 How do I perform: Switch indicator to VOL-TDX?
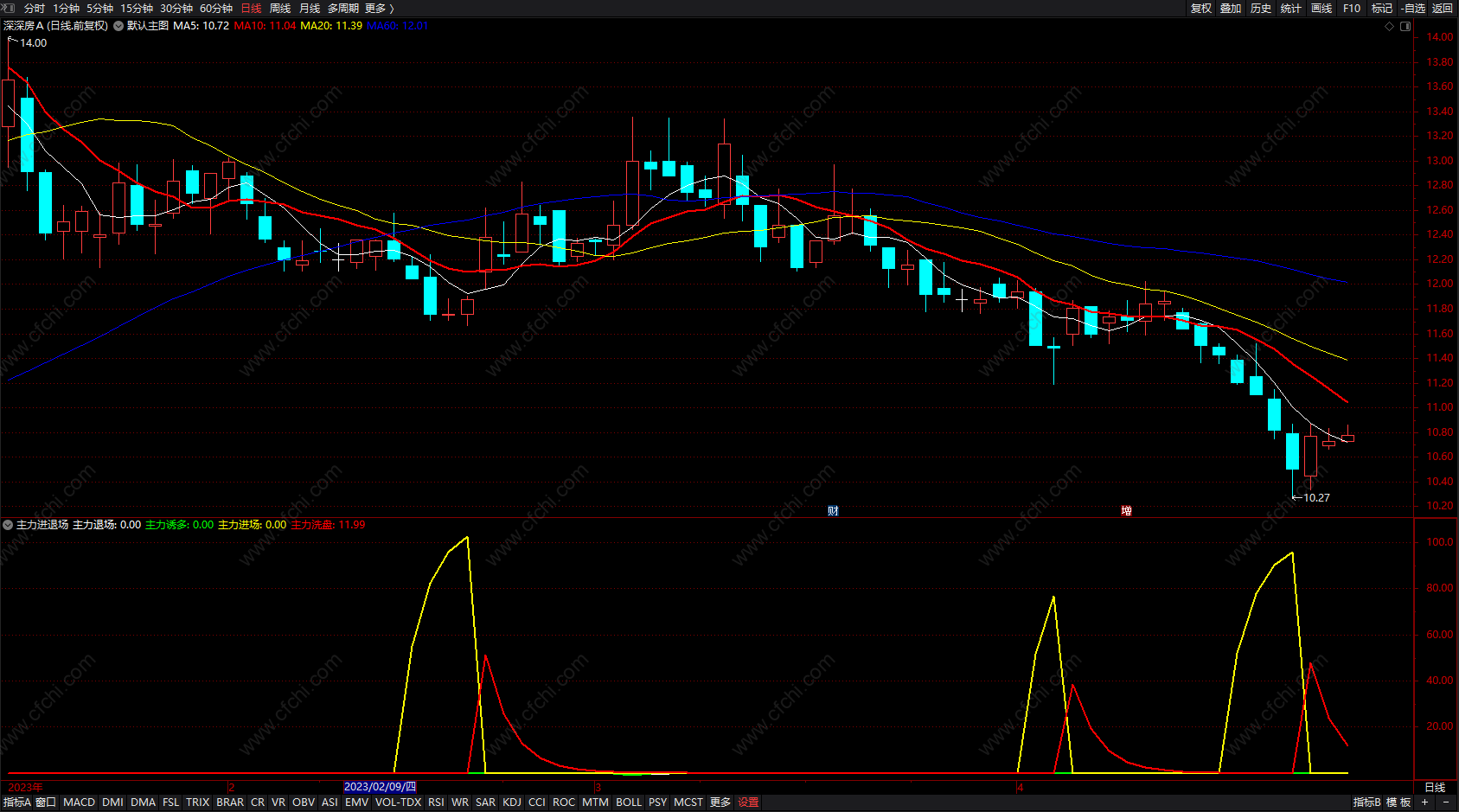[399, 802]
